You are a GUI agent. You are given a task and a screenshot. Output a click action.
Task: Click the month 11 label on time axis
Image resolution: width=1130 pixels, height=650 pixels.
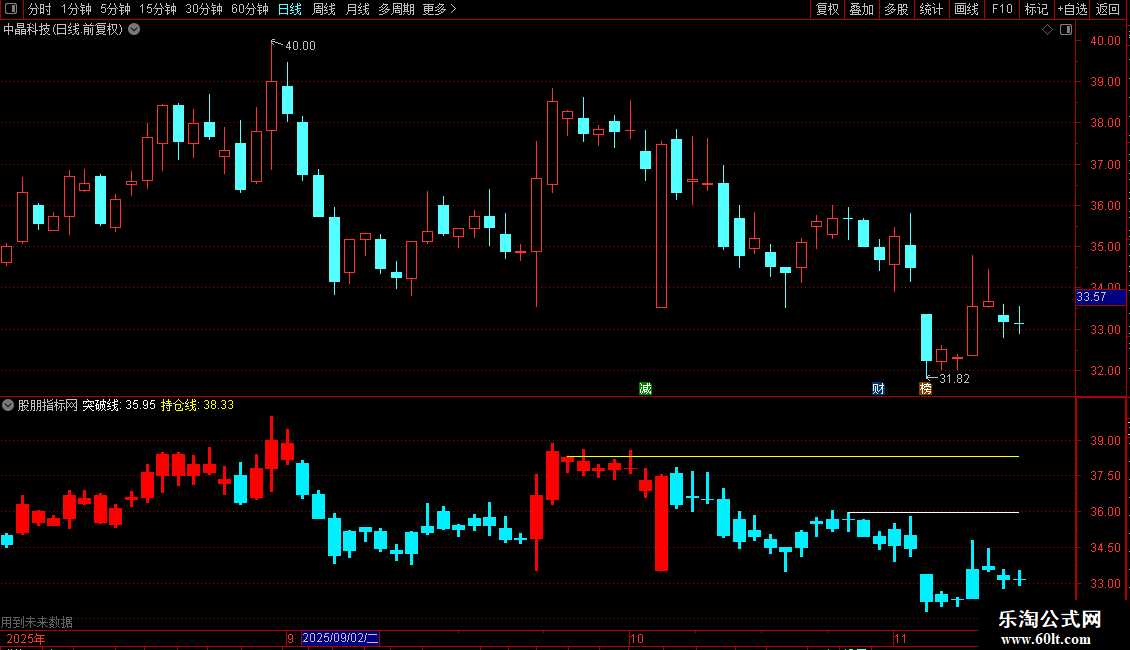(x=899, y=638)
